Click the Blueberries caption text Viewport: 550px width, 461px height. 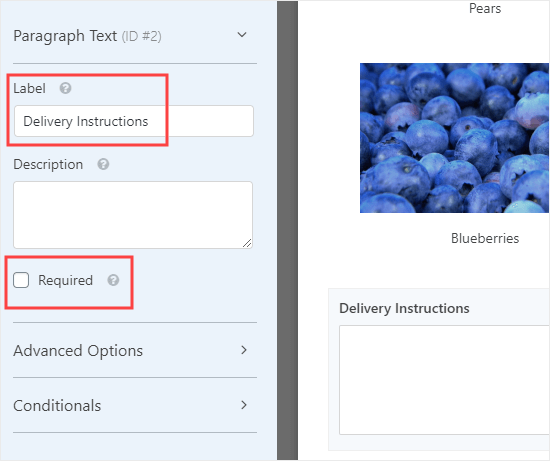point(485,238)
